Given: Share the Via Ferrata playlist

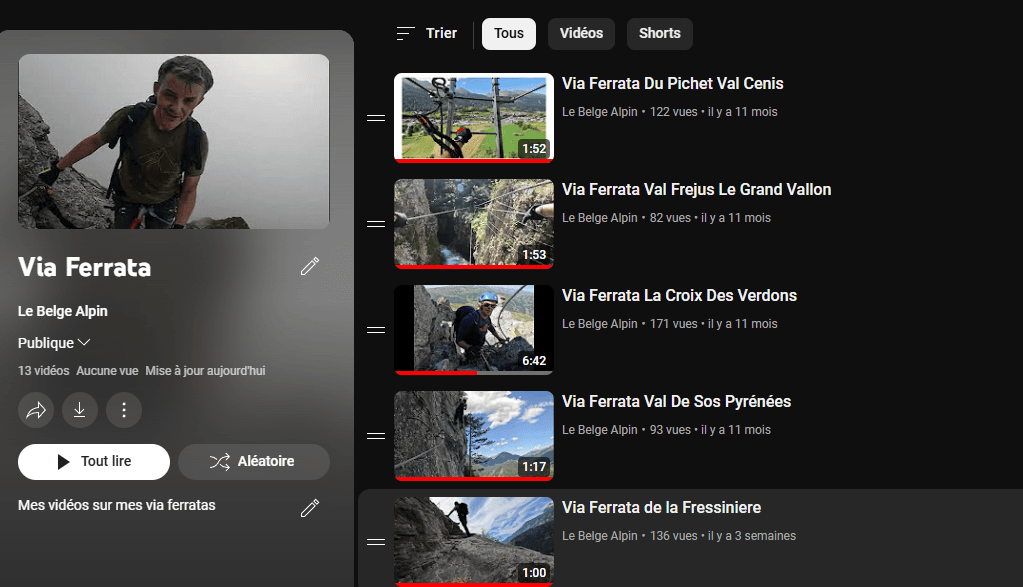Looking at the screenshot, I should pos(36,410).
